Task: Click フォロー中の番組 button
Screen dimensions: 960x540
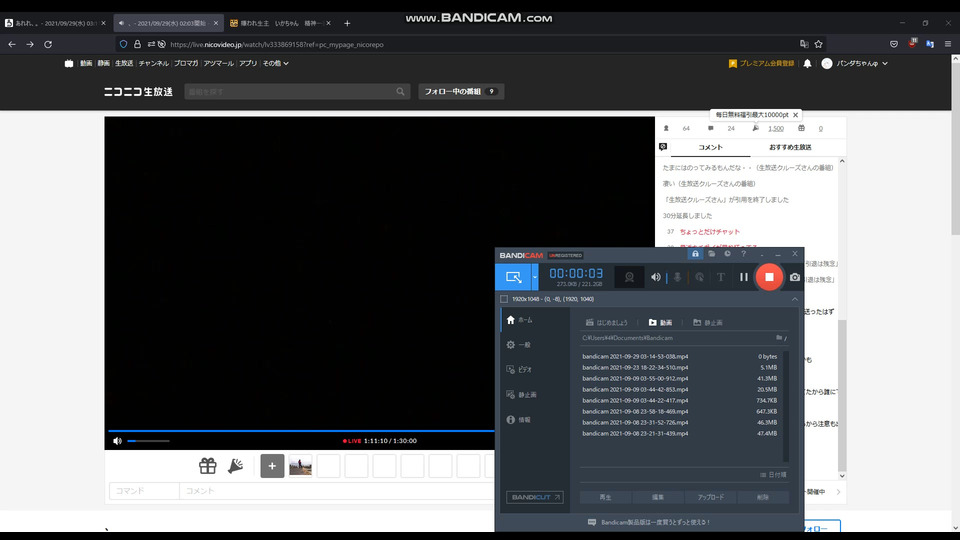Action: point(461,91)
